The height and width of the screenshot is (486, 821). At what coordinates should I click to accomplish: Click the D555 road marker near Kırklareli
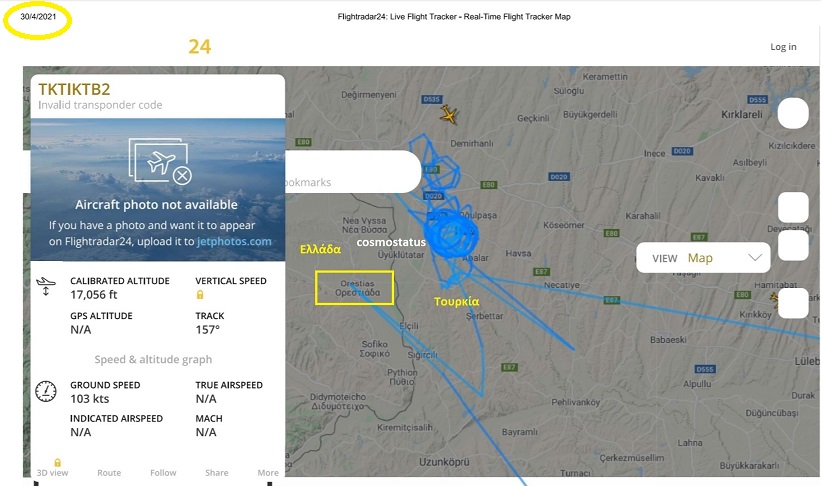[758, 100]
